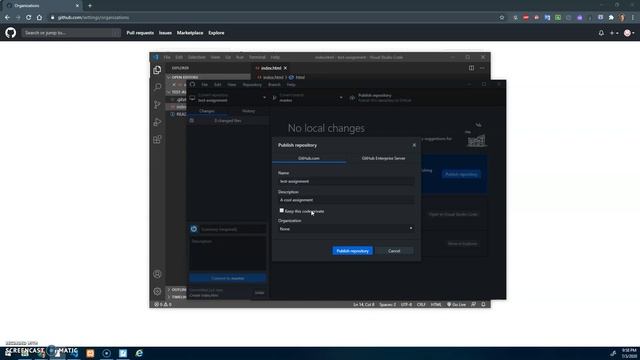Open the Organization dropdown
Viewport: 640px width, 360px height.
pyautogui.click(x=346, y=229)
